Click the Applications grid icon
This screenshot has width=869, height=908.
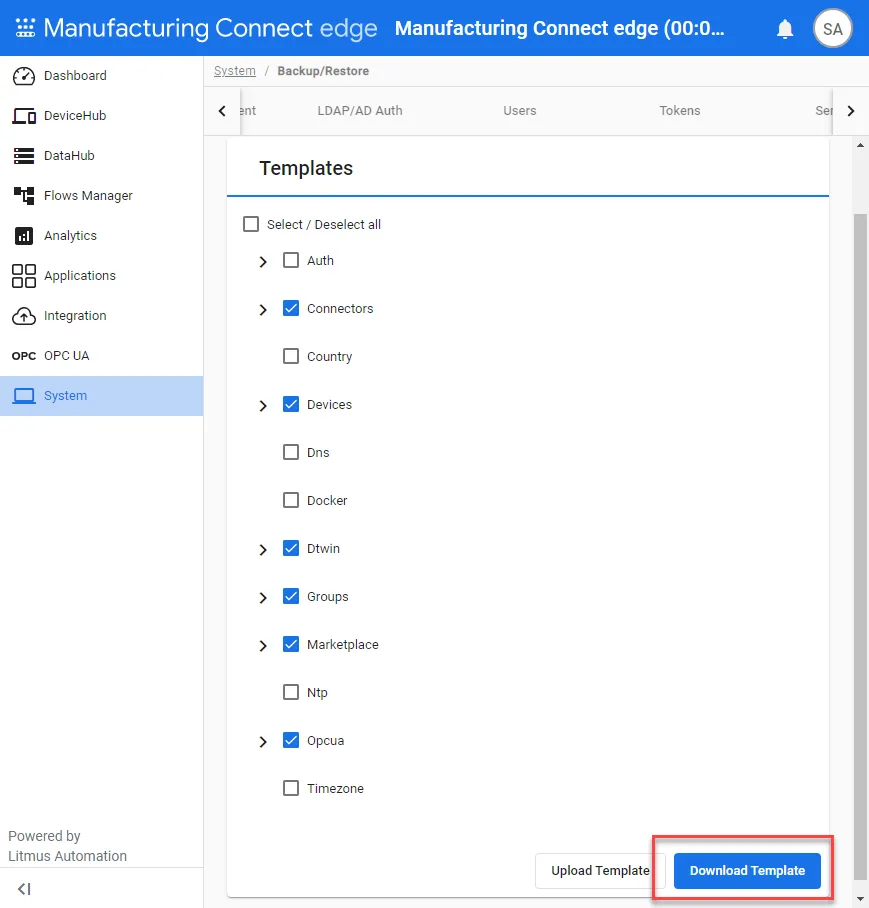tap(24, 276)
